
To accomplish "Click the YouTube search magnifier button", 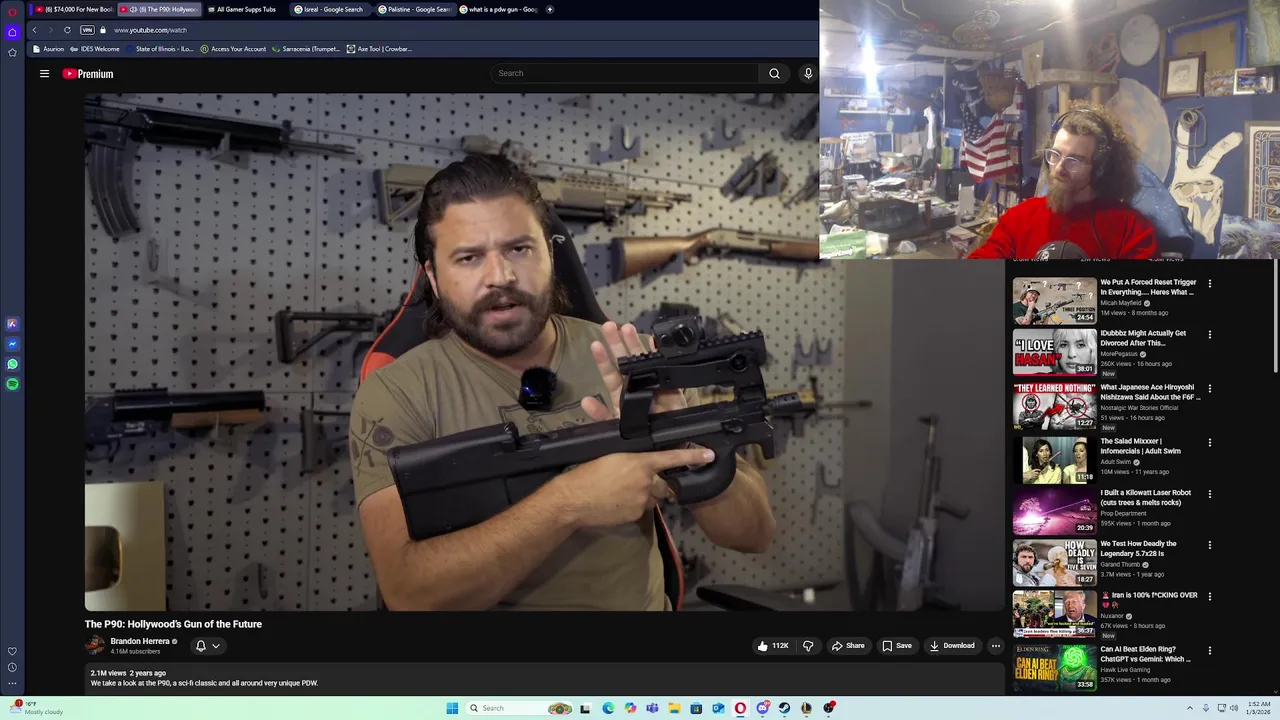I will point(774,73).
